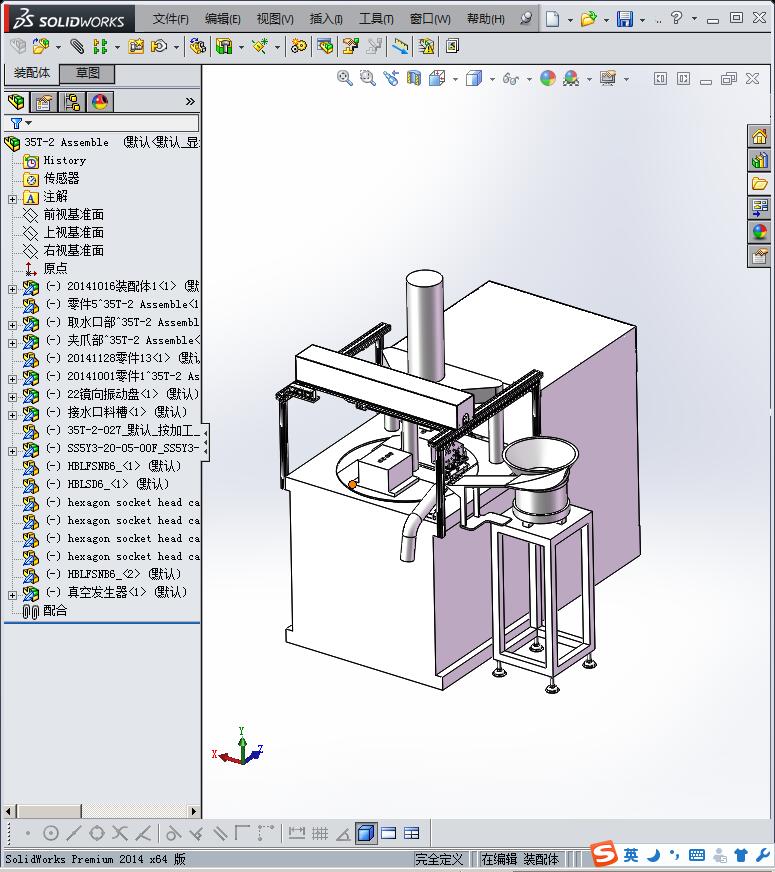Viewport: 775px width, 872px height.
Task: Open the Display Style dropdown arrow
Action: (492, 80)
